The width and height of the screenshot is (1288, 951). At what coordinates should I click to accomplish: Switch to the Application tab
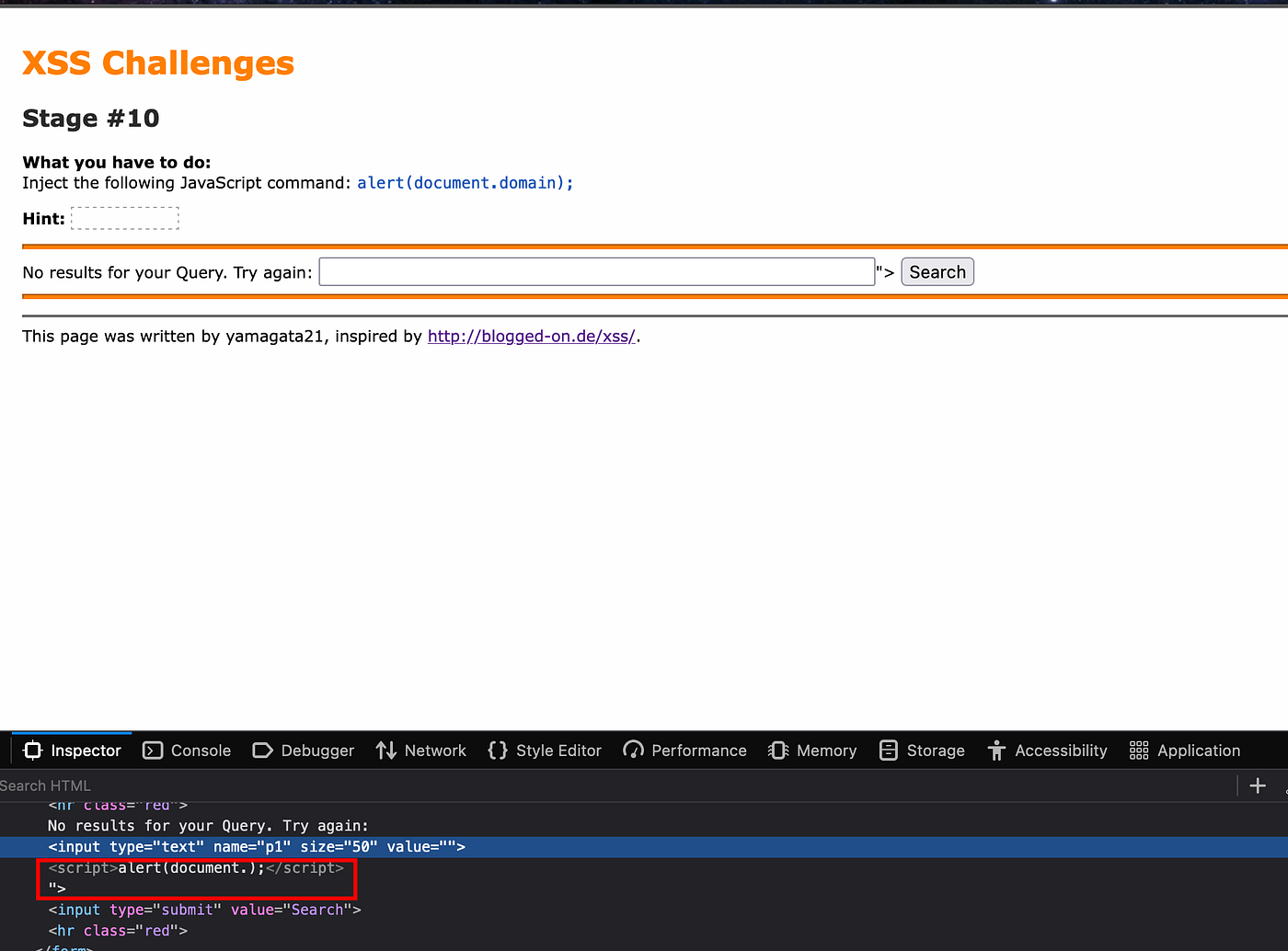click(x=1185, y=750)
